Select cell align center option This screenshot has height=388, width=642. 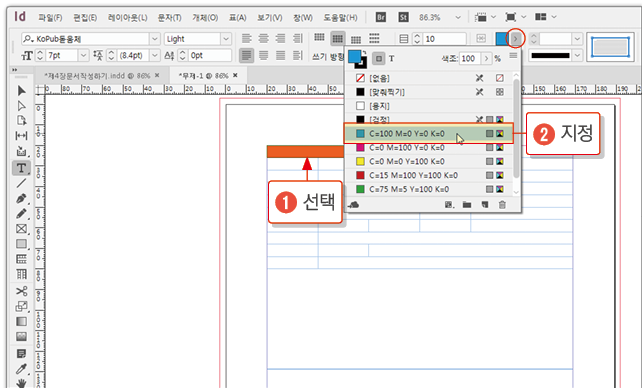[x=337, y=38]
